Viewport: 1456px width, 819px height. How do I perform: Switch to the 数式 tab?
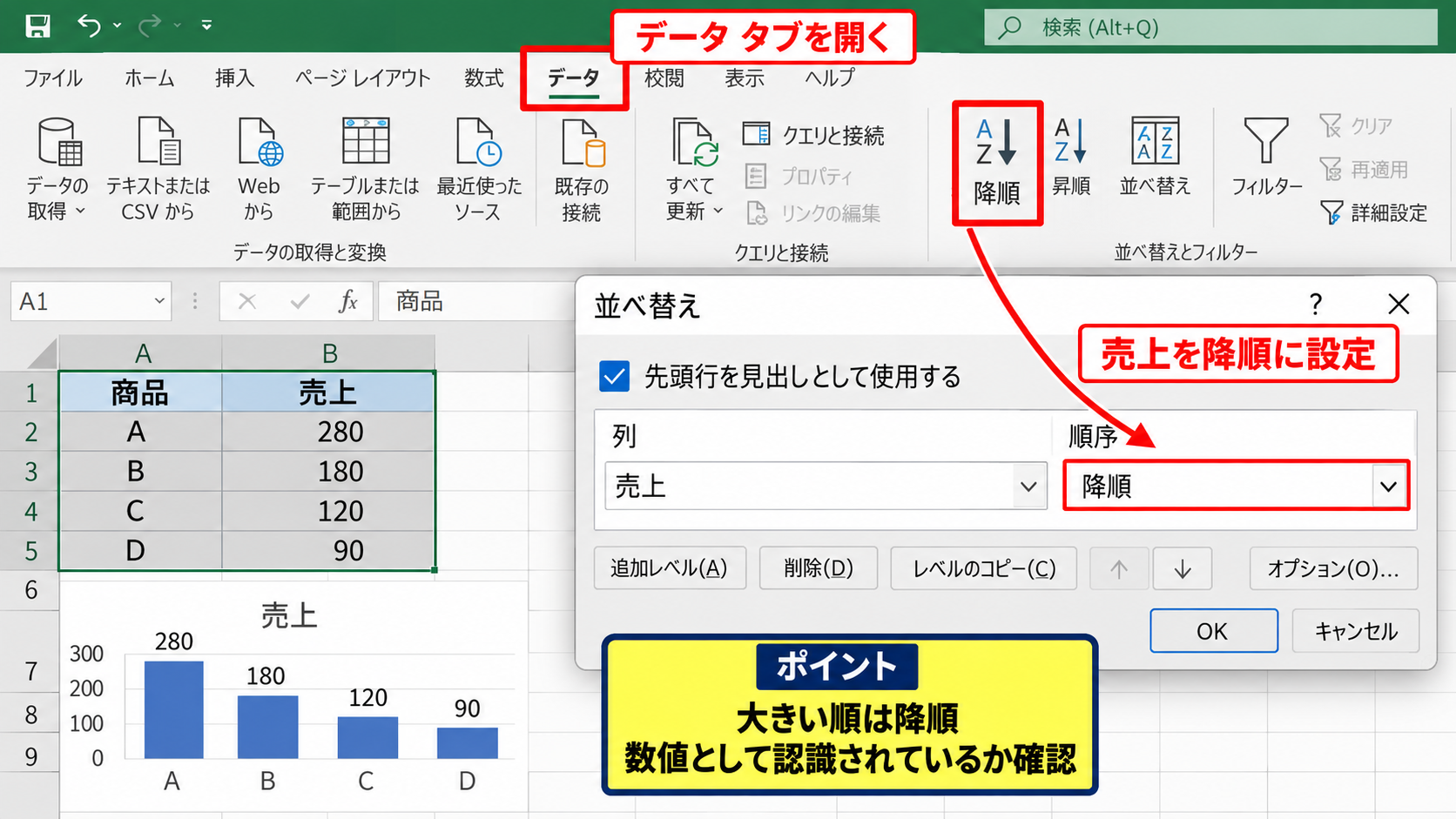point(484,78)
